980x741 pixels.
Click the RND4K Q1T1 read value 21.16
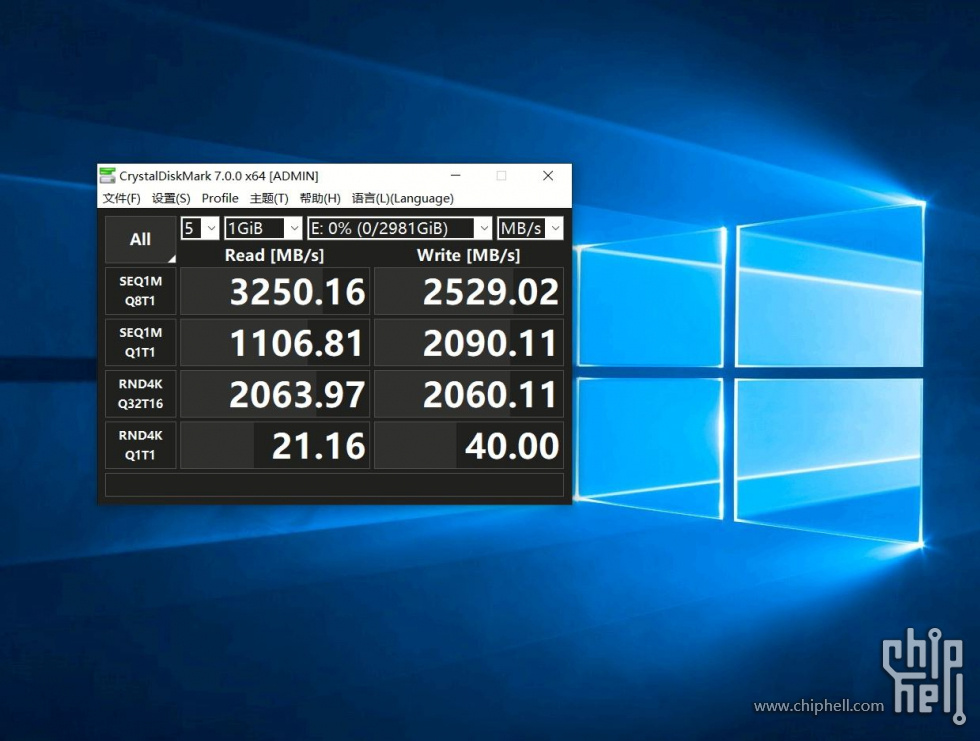[x=276, y=445]
